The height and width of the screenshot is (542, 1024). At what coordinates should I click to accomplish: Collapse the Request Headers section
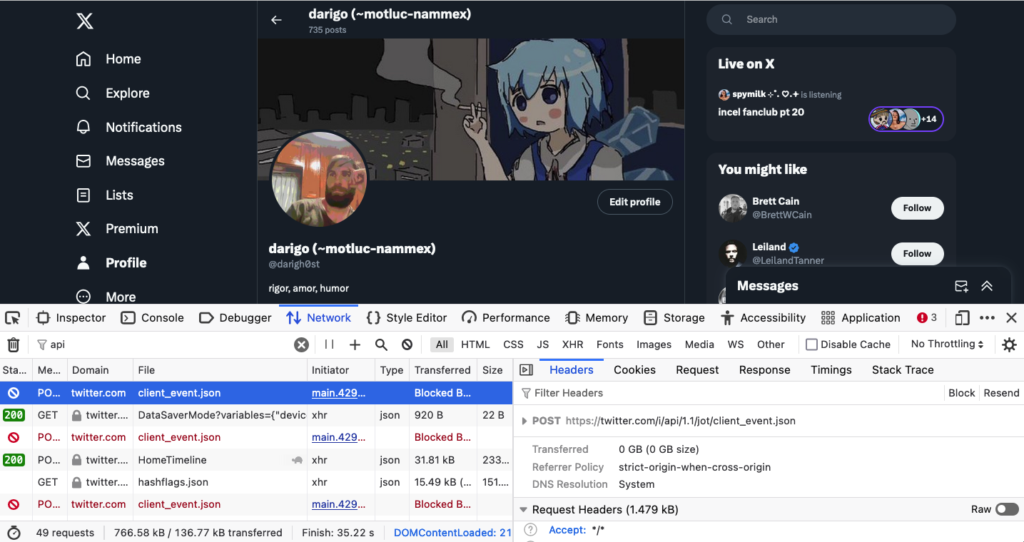(x=523, y=510)
